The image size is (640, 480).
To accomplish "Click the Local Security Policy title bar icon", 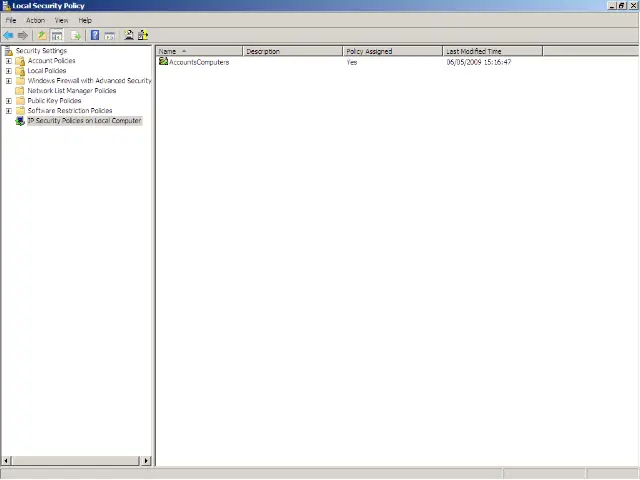I will click(6, 6).
